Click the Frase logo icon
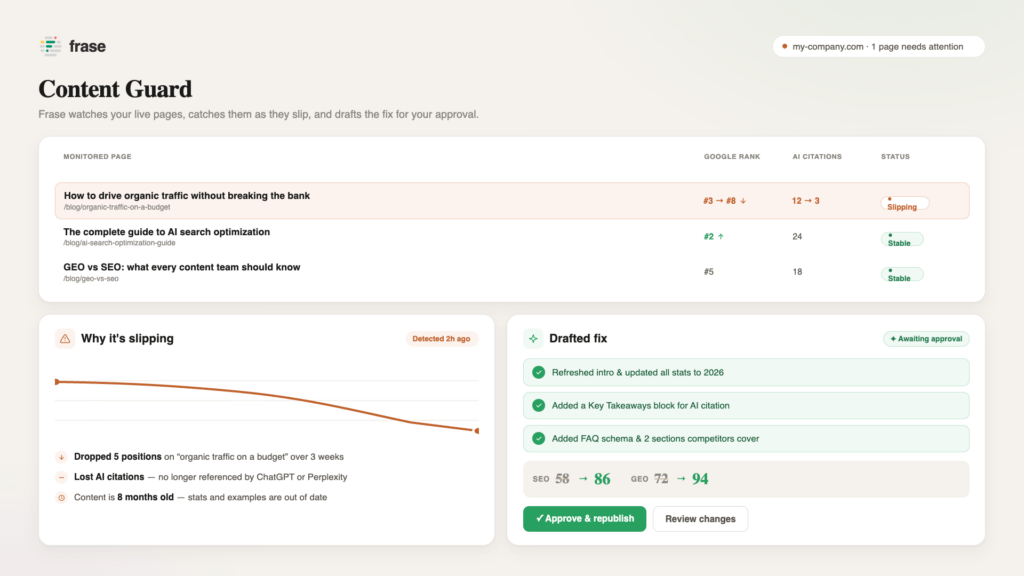 pyautogui.click(x=50, y=46)
